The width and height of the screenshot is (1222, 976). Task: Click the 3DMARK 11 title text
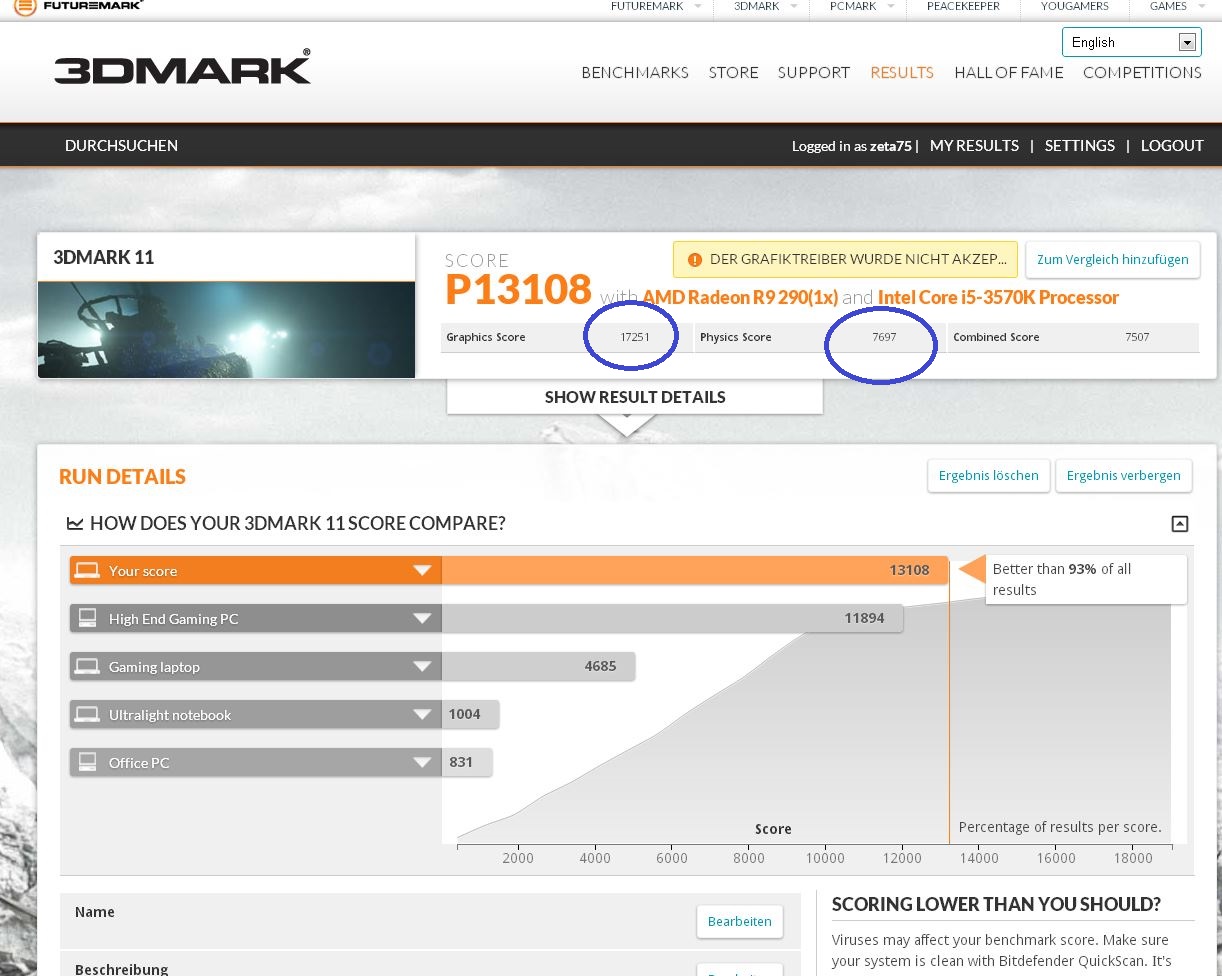click(x=104, y=257)
